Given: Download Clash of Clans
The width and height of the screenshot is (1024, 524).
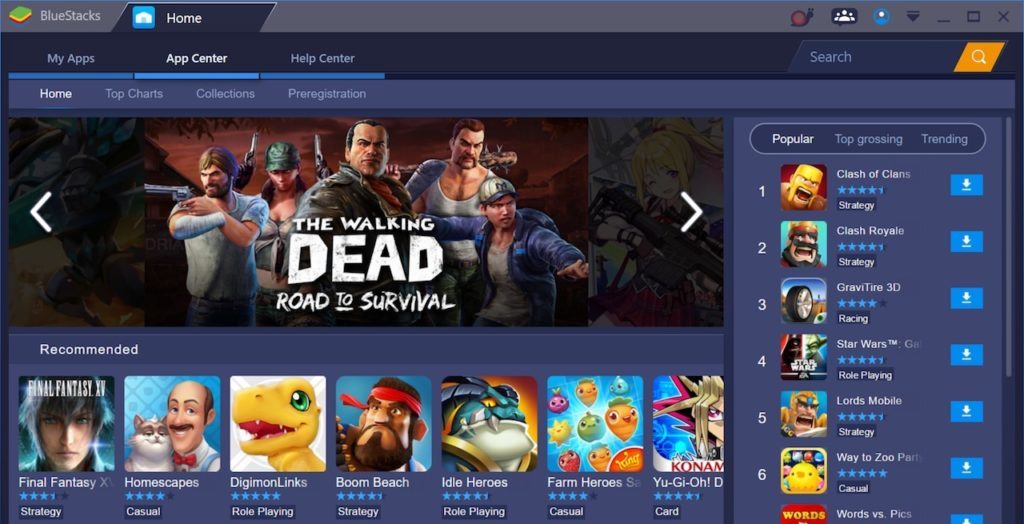Looking at the screenshot, I should pyautogui.click(x=967, y=185).
